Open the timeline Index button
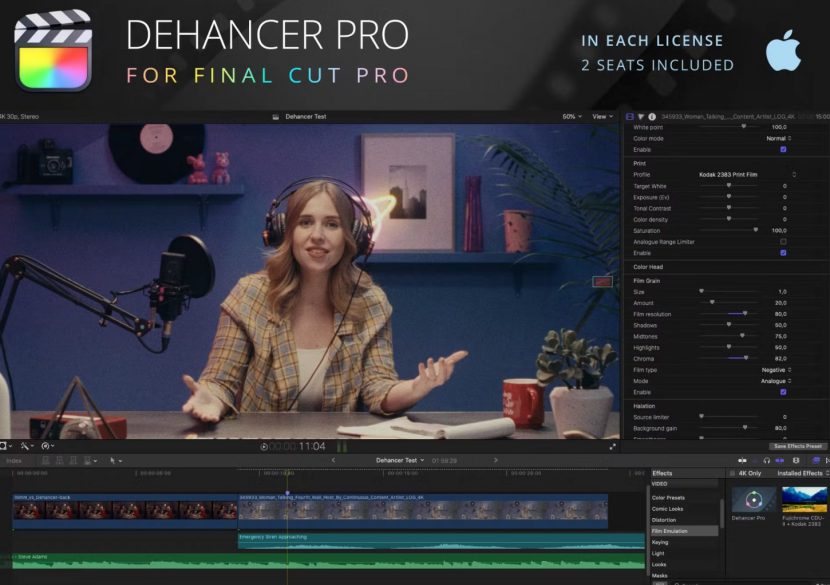This screenshot has height=585, width=830. pos(15,460)
